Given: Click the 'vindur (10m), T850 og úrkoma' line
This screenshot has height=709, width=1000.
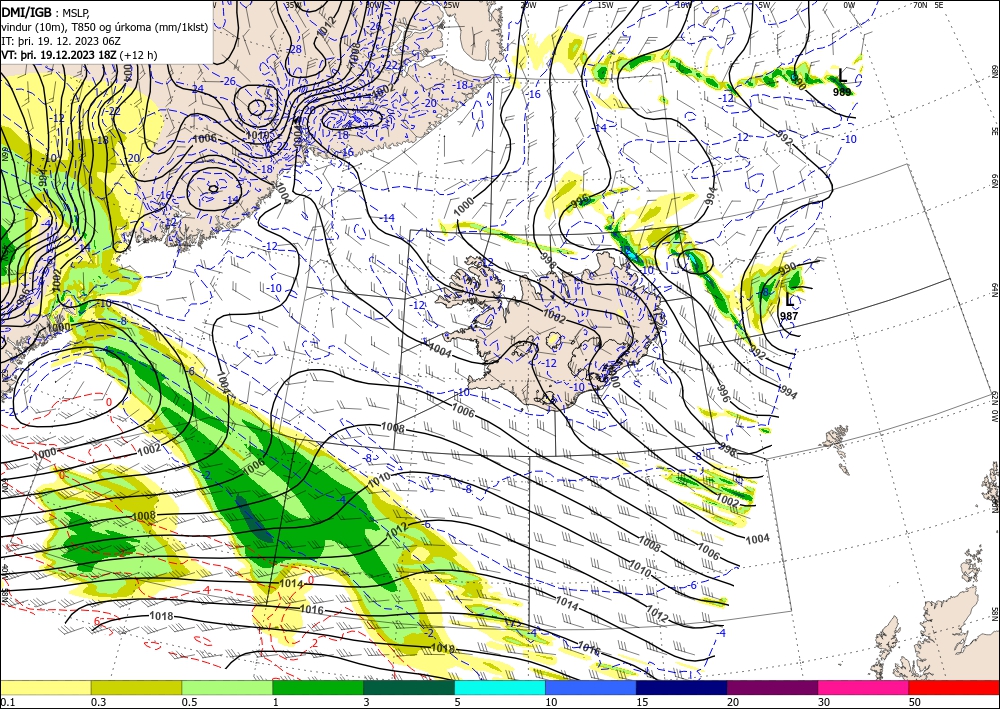Looking at the screenshot, I should (105, 26).
